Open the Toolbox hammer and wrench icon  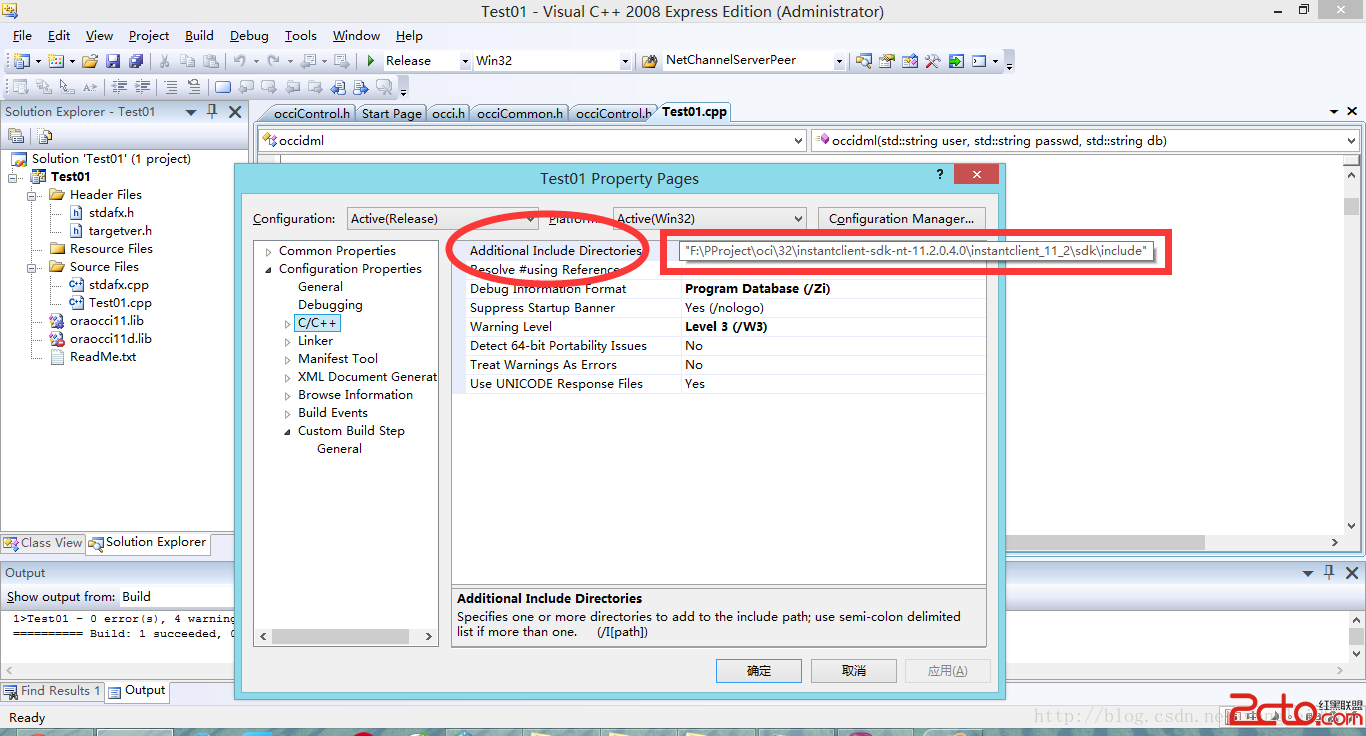[x=933, y=61]
